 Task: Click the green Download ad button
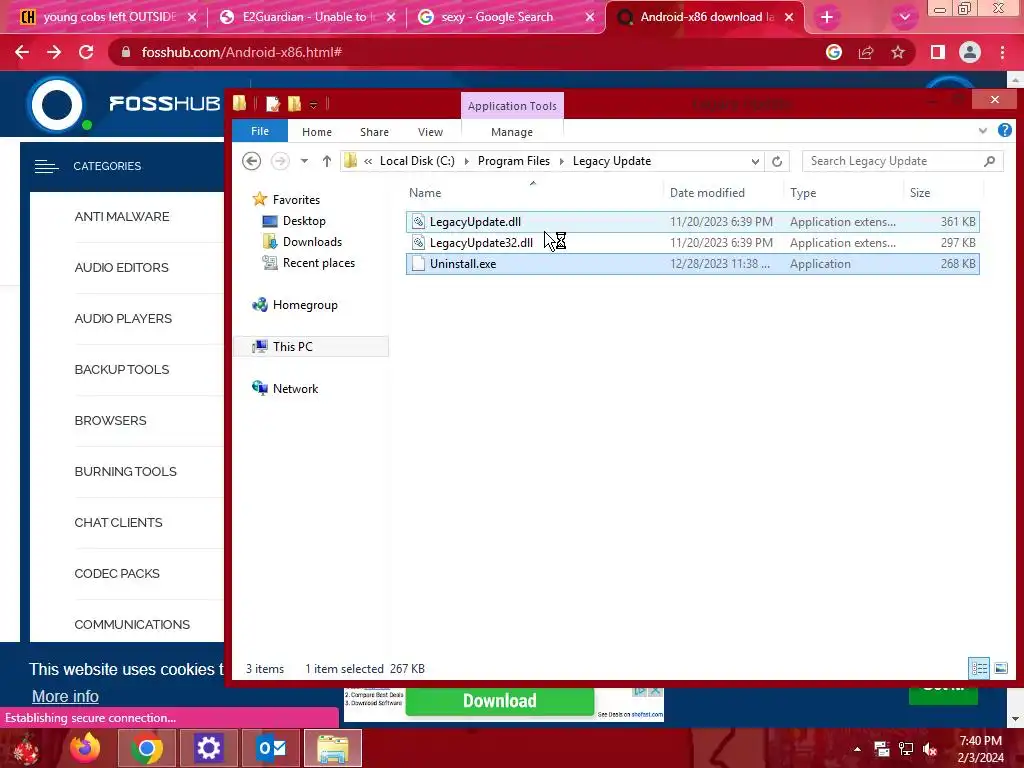(x=500, y=701)
